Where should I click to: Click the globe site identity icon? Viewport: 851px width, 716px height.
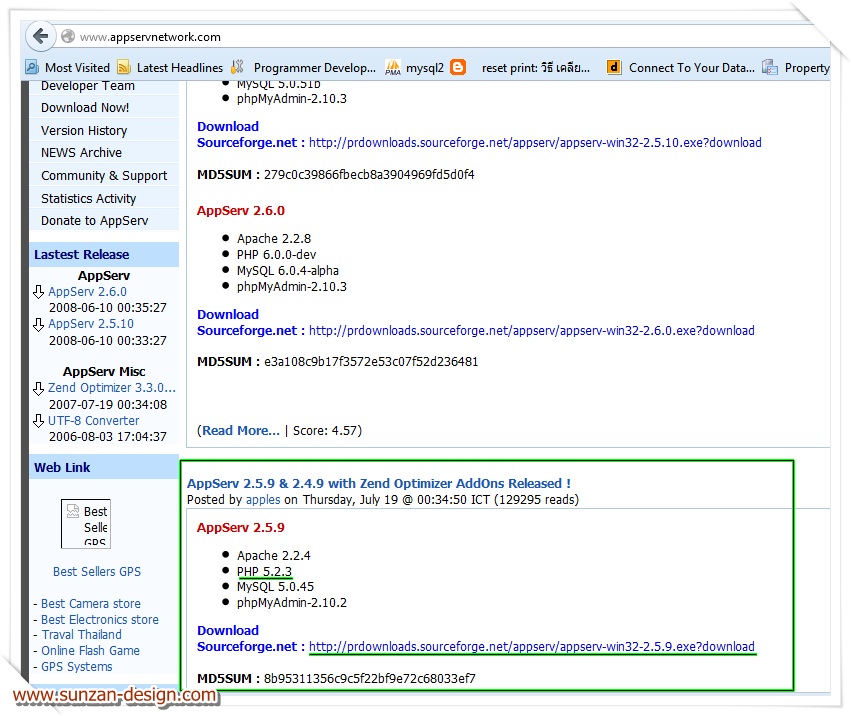[68, 37]
